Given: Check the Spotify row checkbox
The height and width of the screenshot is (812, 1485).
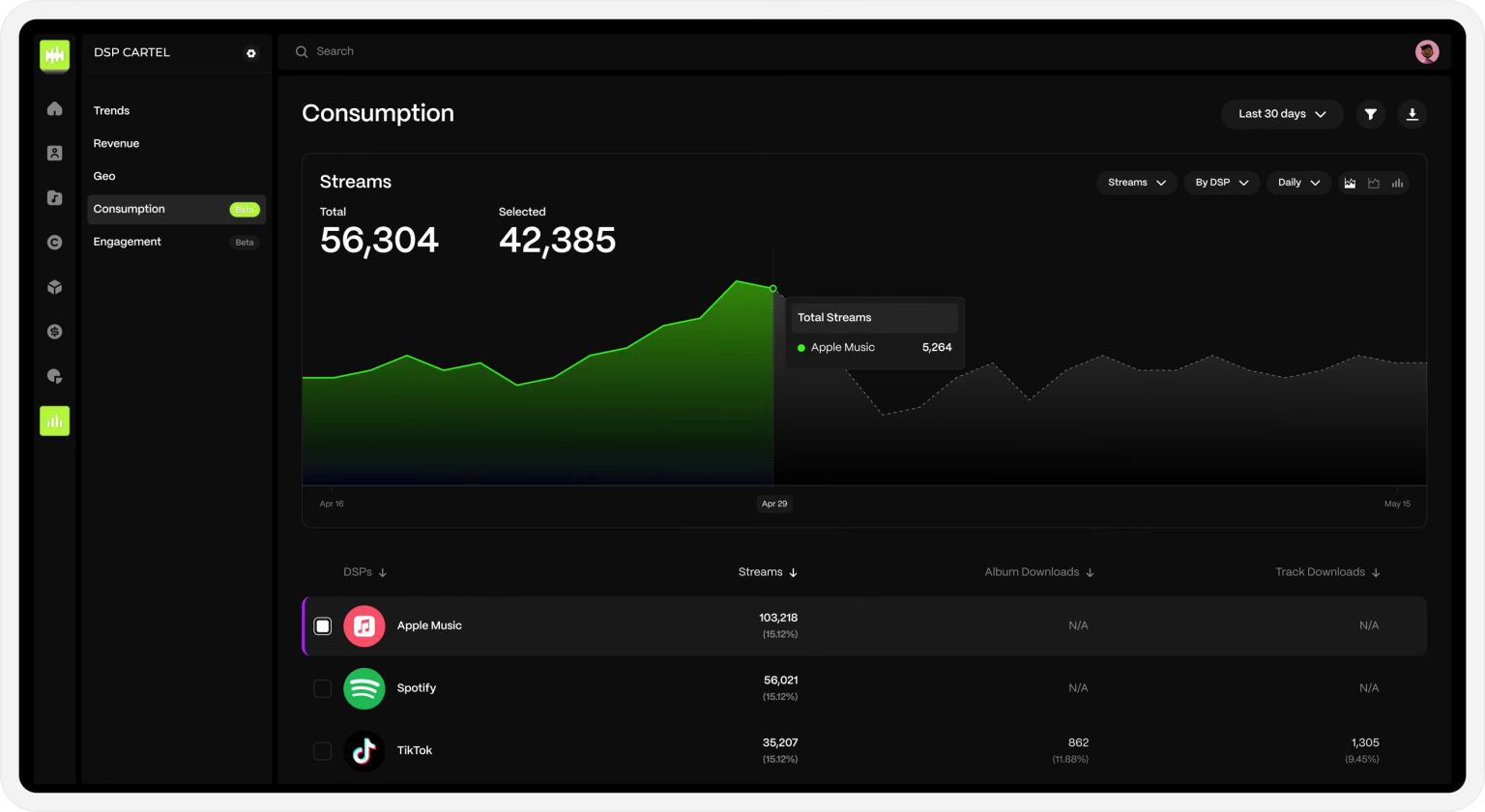Looking at the screenshot, I should tap(323, 688).
